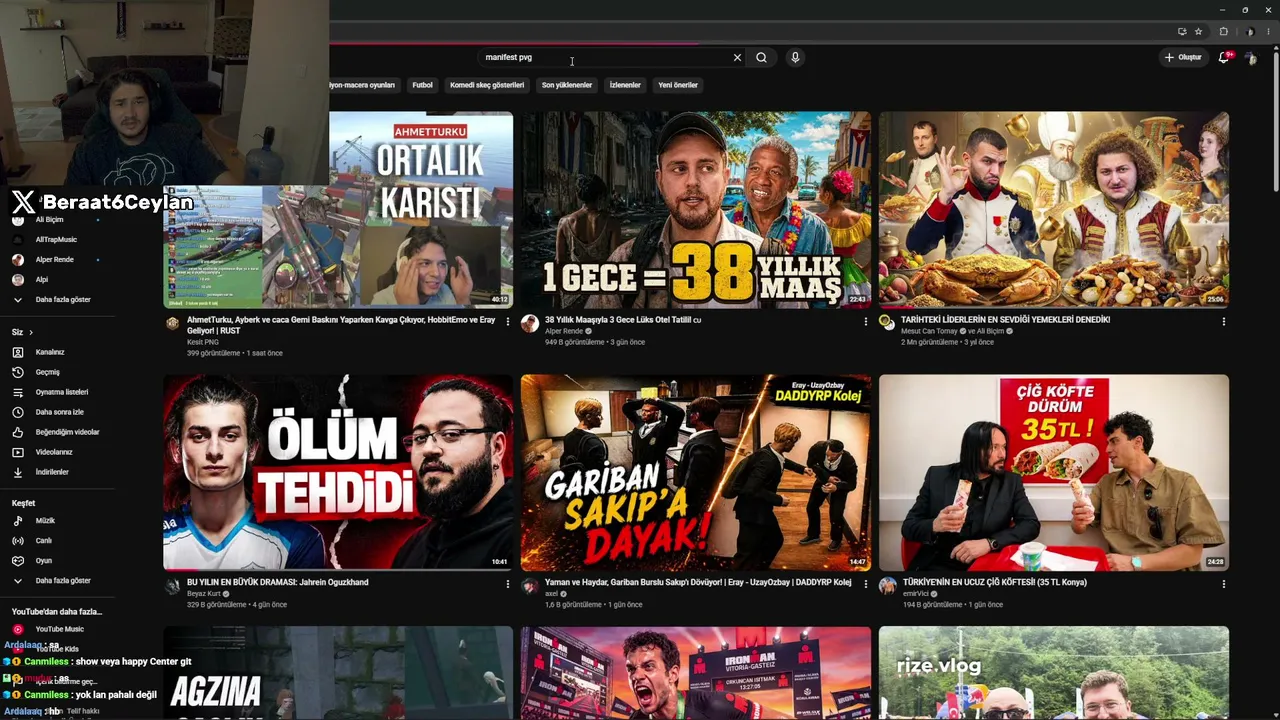Start voice search with the microphone
The image size is (1280, 720).
[x=795, y=58]
